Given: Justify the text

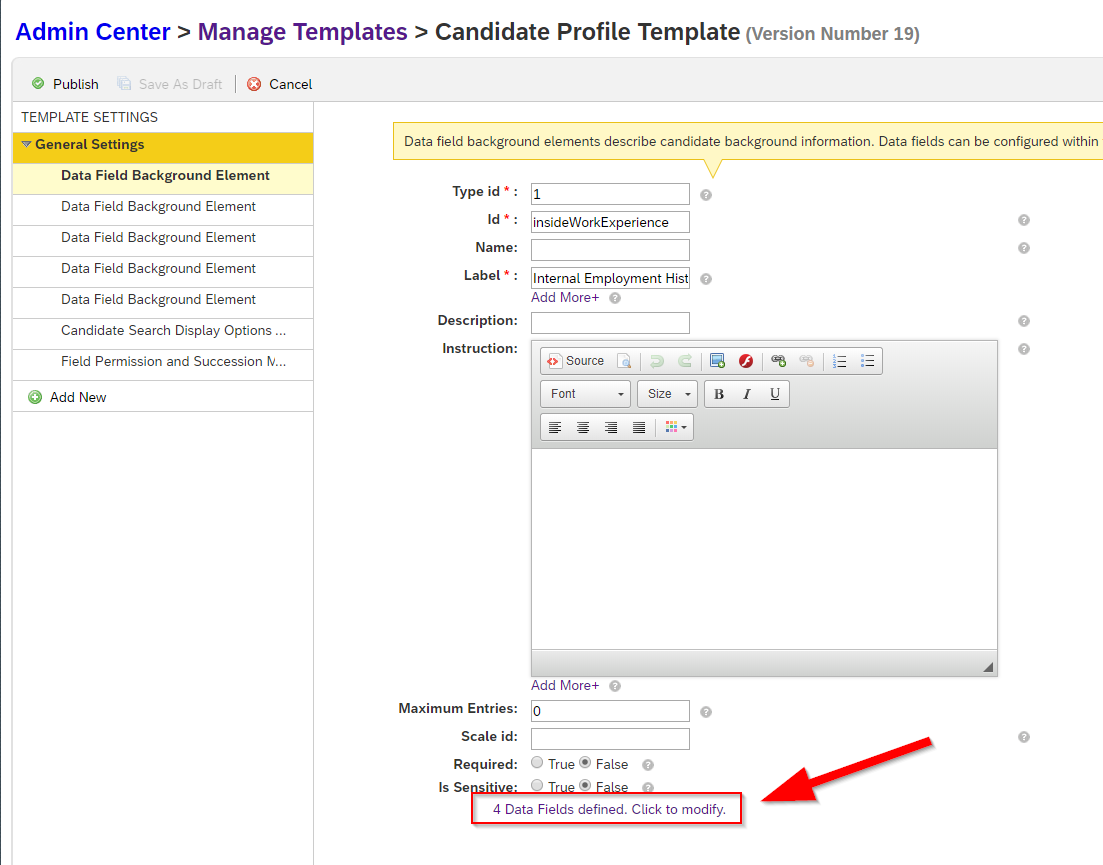Looking at the screenshot, I should pos(639,428).
